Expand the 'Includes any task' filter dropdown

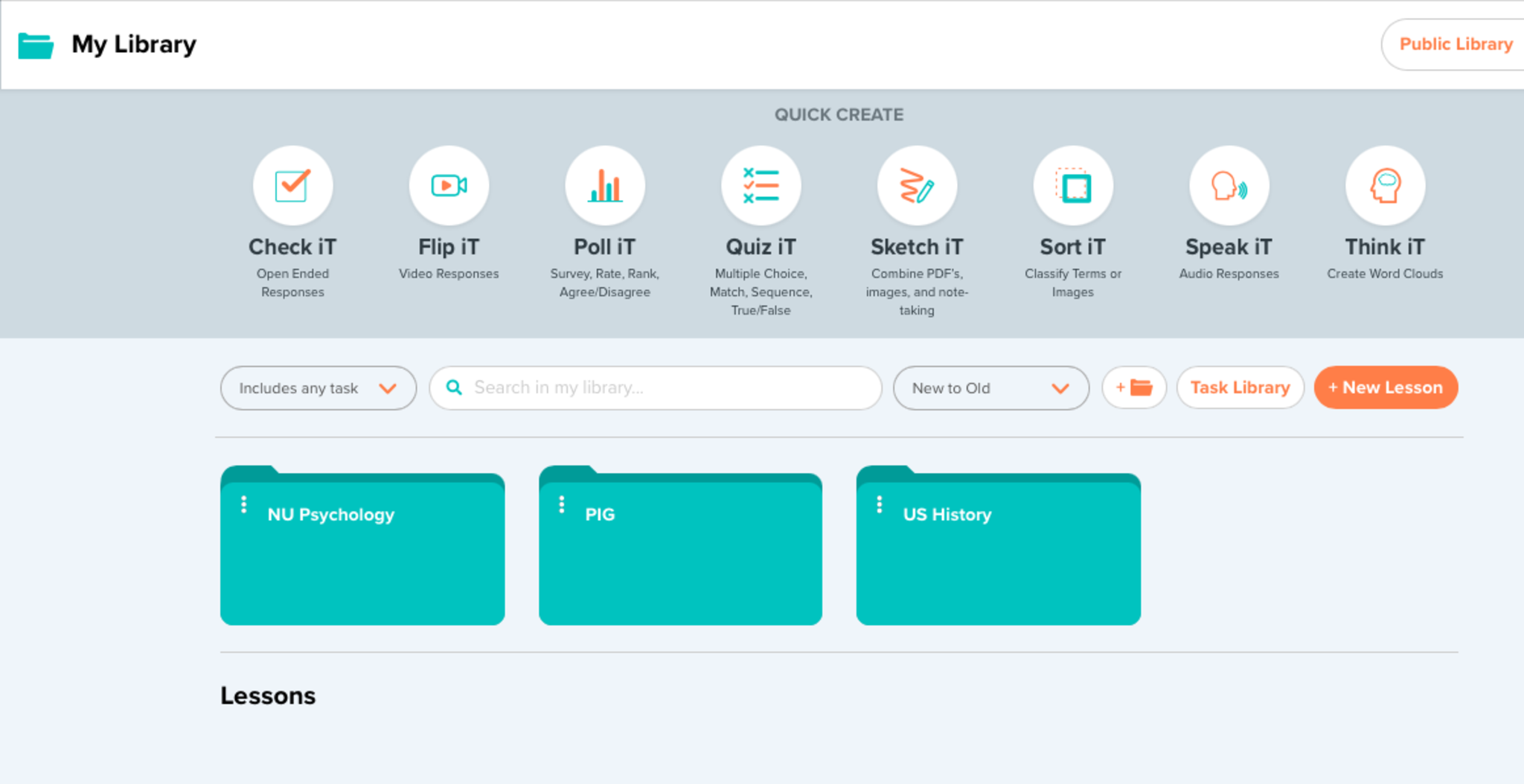(x=318, y=388)
